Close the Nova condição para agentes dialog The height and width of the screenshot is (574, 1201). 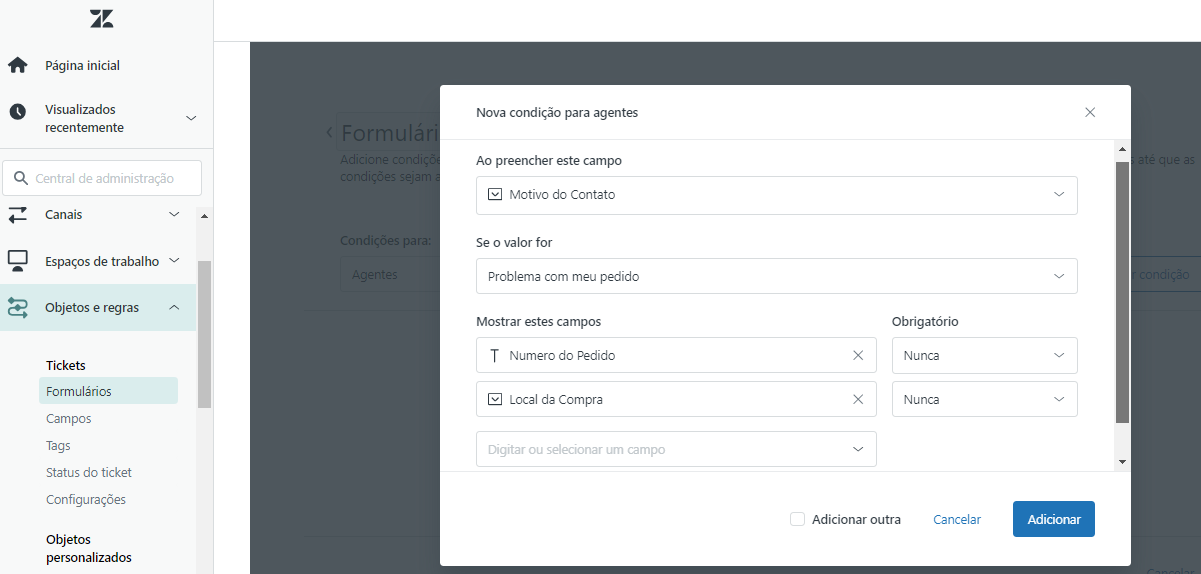point(1090,112)
